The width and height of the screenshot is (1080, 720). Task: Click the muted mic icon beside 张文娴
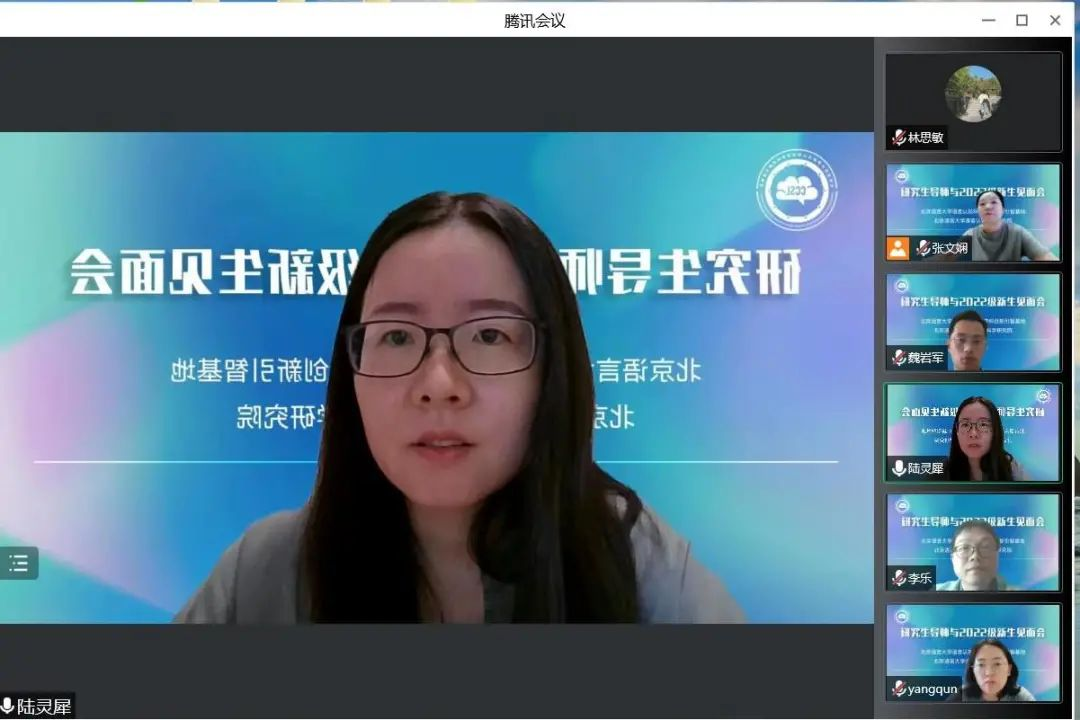923,248
